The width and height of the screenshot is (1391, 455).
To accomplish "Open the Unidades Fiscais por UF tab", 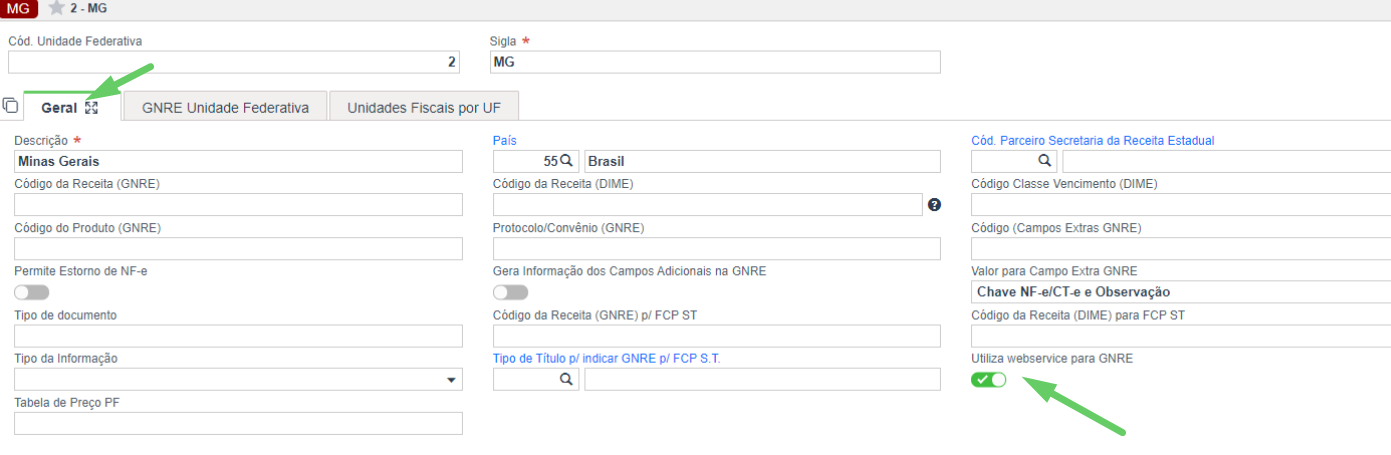I will pos(424,107).
